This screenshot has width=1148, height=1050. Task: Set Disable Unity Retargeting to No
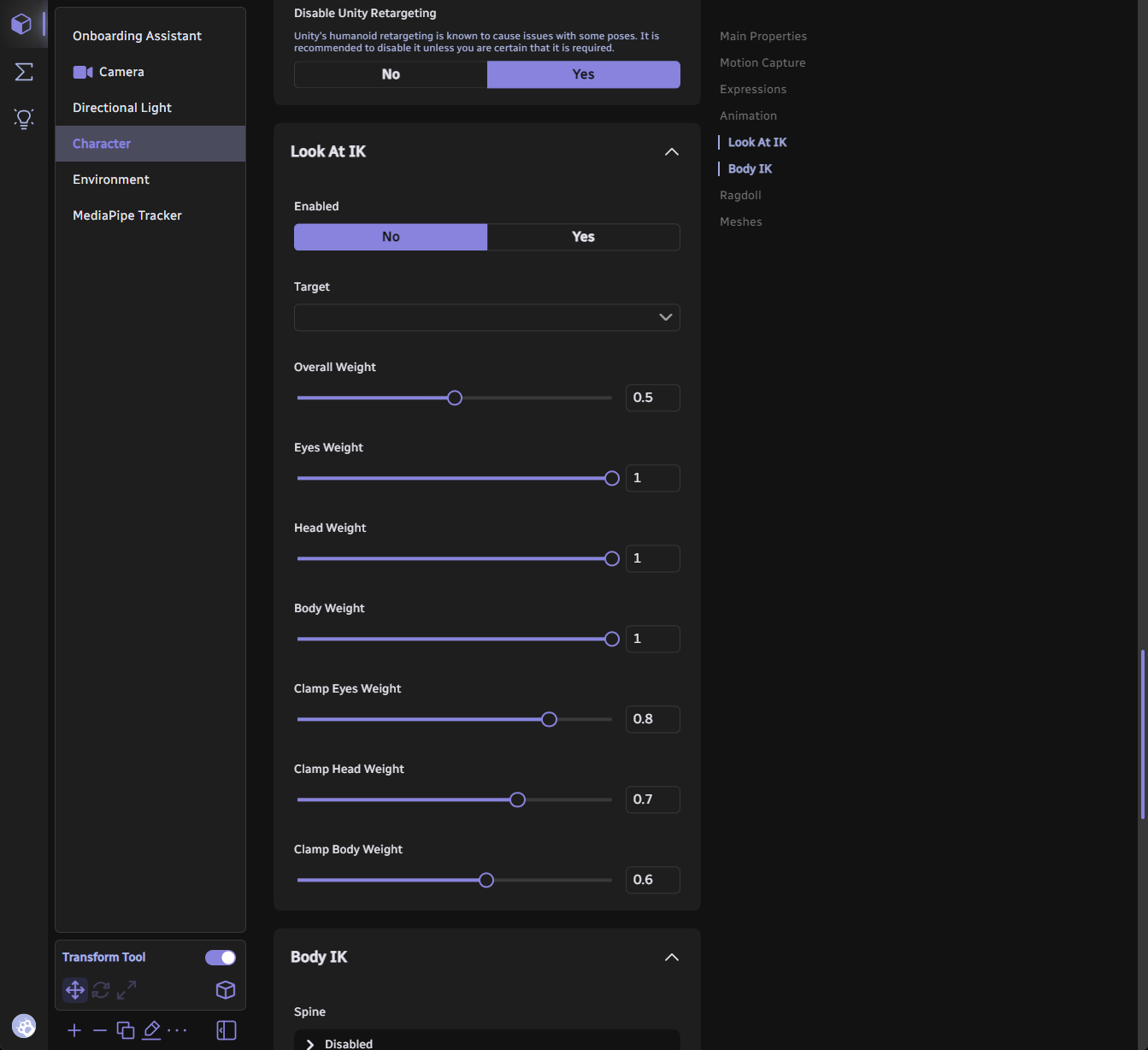coord(391,74)
